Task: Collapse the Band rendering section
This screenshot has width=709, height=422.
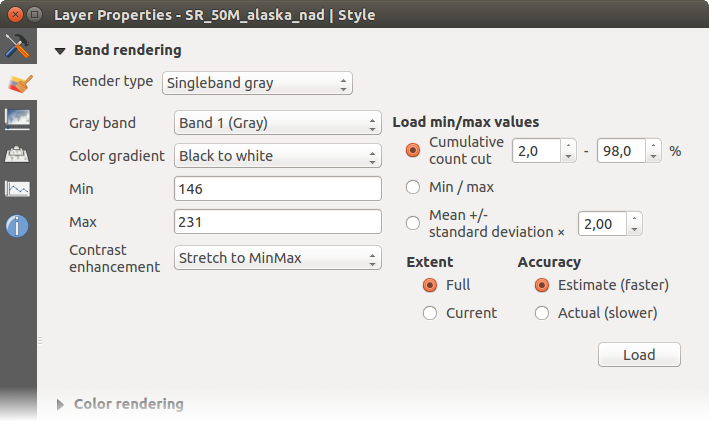Action: (x=62, y=50)
